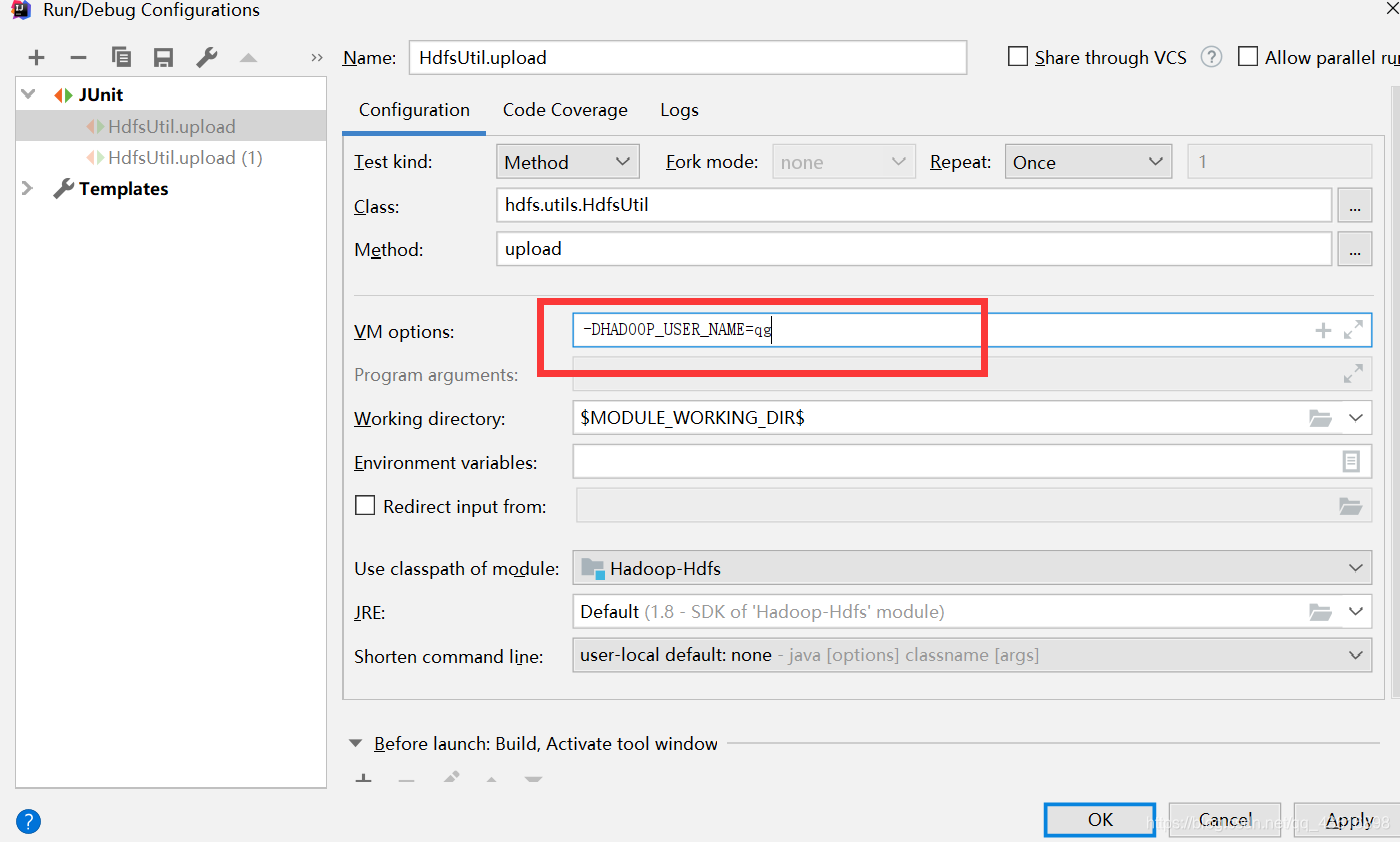Image resolution: width=1400 pixels, height=842 pixels.
Task: Click the Apply button
Action: point(1349,819)
